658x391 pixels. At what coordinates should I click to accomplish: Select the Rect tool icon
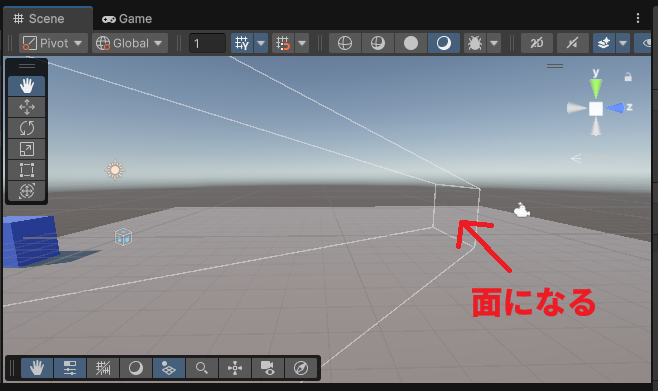[x=26, y=170]
